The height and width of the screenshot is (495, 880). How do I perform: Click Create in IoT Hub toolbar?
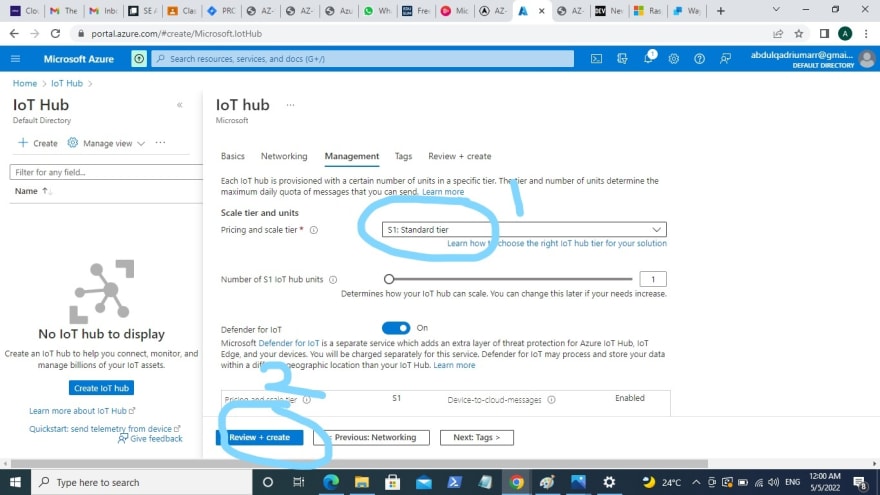click(38, 143)
